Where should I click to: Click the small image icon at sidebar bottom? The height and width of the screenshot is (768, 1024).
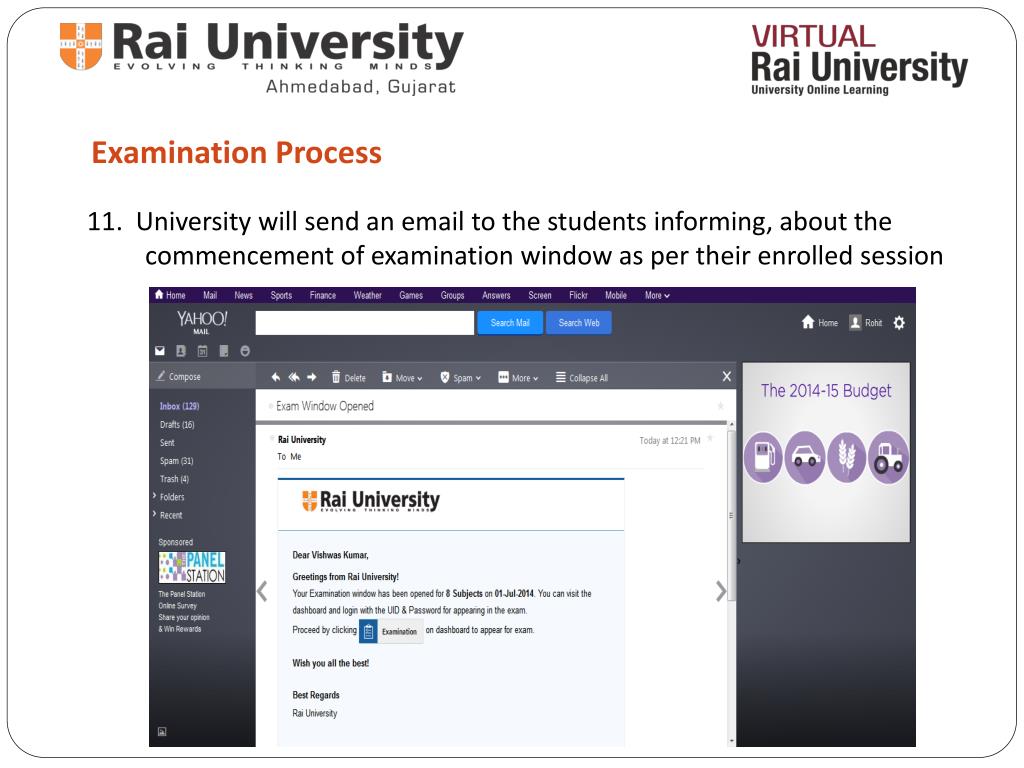point(162,731)
